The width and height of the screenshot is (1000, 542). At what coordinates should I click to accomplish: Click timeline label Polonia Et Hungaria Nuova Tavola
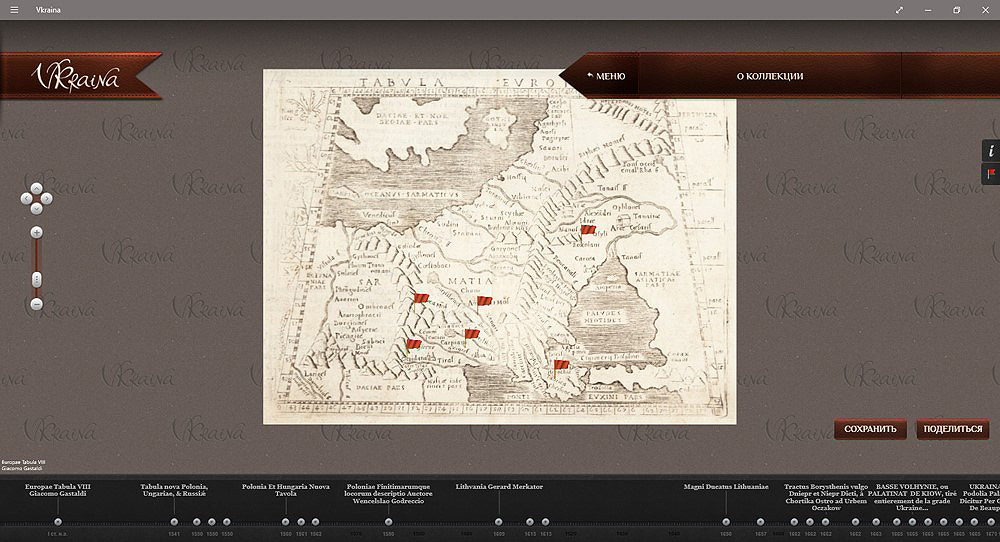coord(286,490)
